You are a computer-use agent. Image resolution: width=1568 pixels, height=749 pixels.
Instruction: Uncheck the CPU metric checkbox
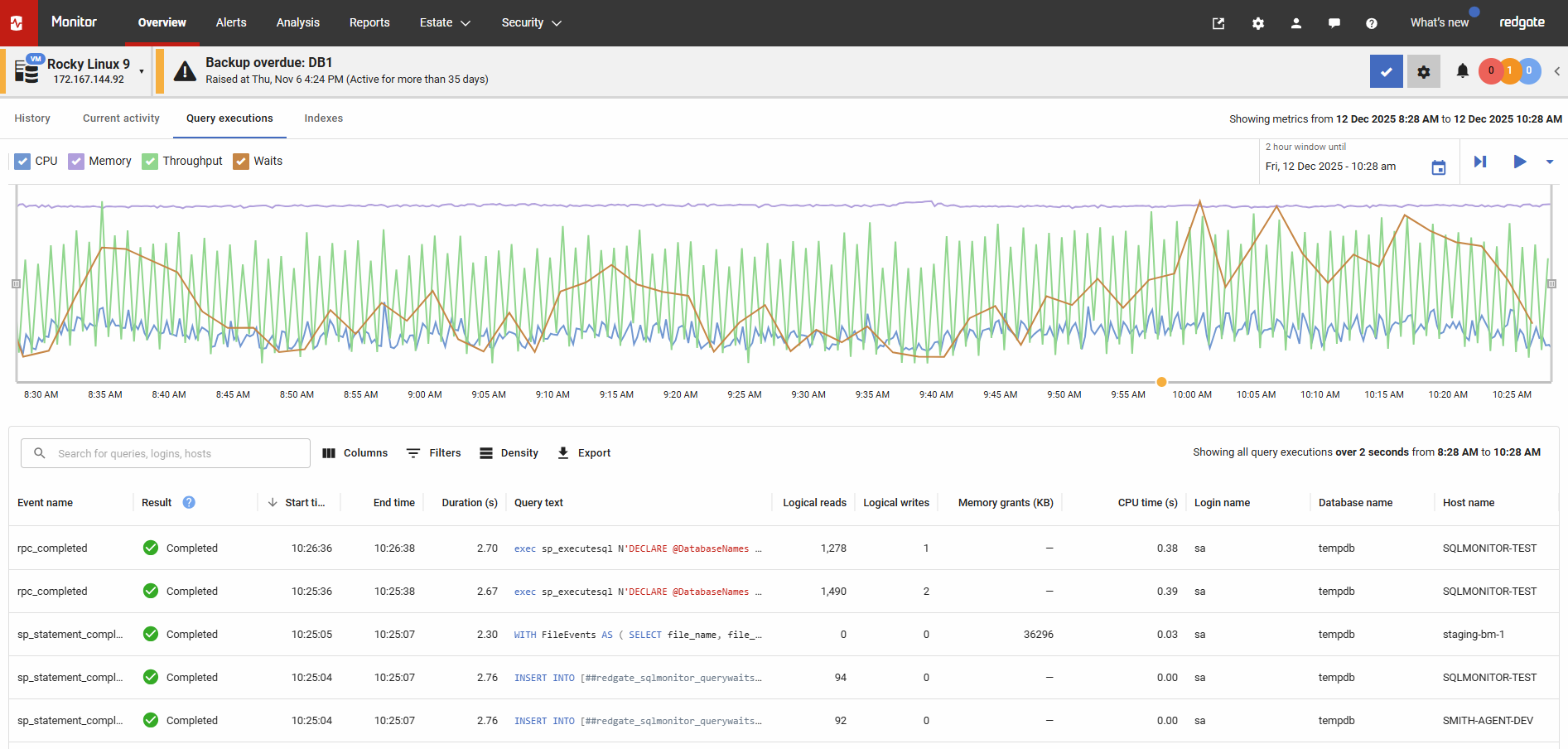coord(22,162)
